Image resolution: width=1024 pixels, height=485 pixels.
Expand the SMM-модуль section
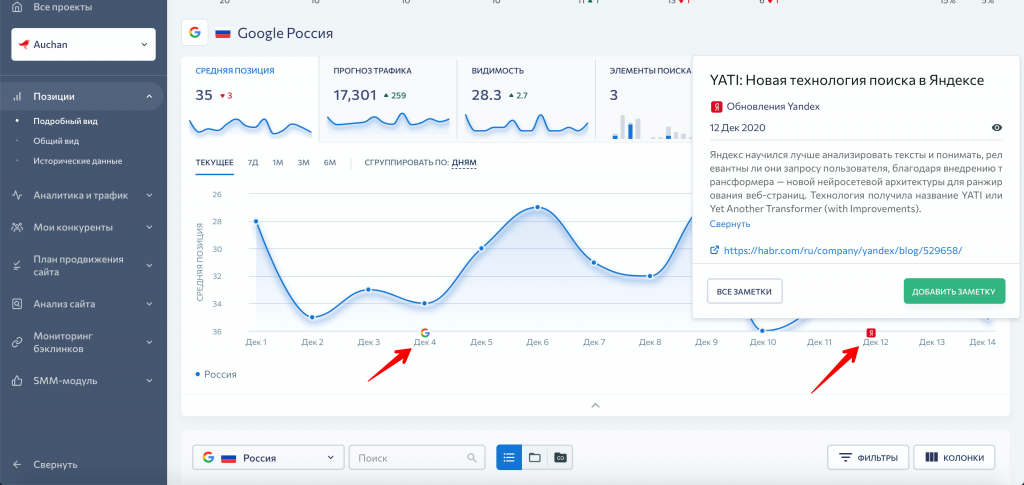click(x=150, y=380)
